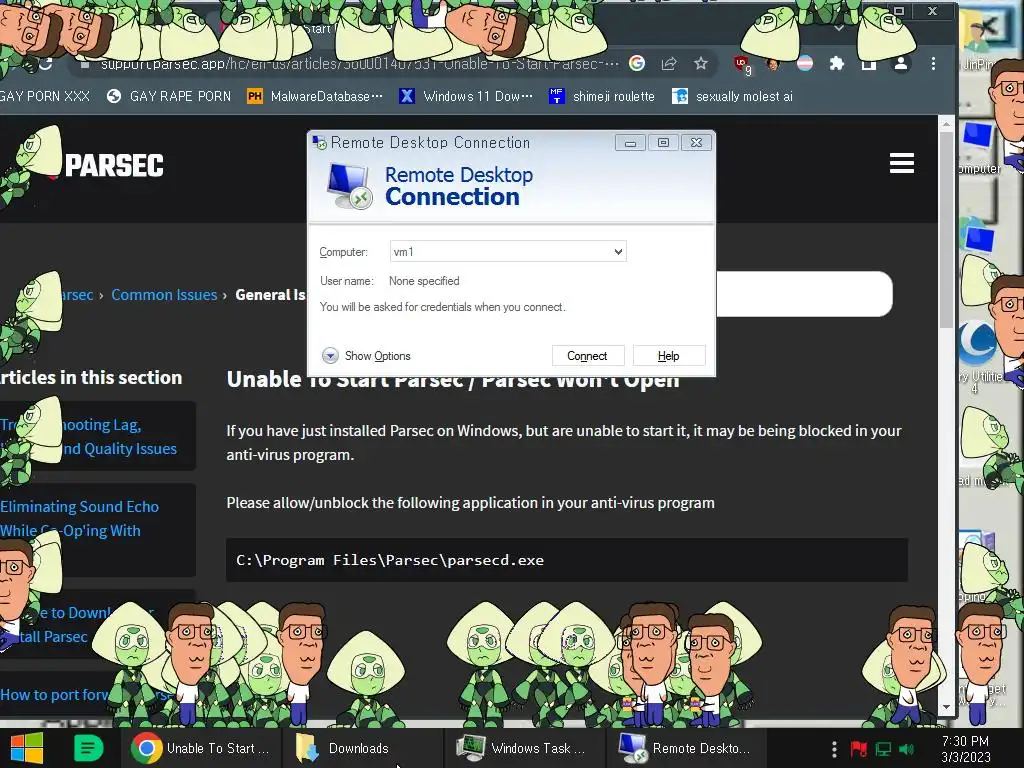Screen dimensions: 1024x768
Task: Click the 'None specified' user name text
Action: coord(424,281)
